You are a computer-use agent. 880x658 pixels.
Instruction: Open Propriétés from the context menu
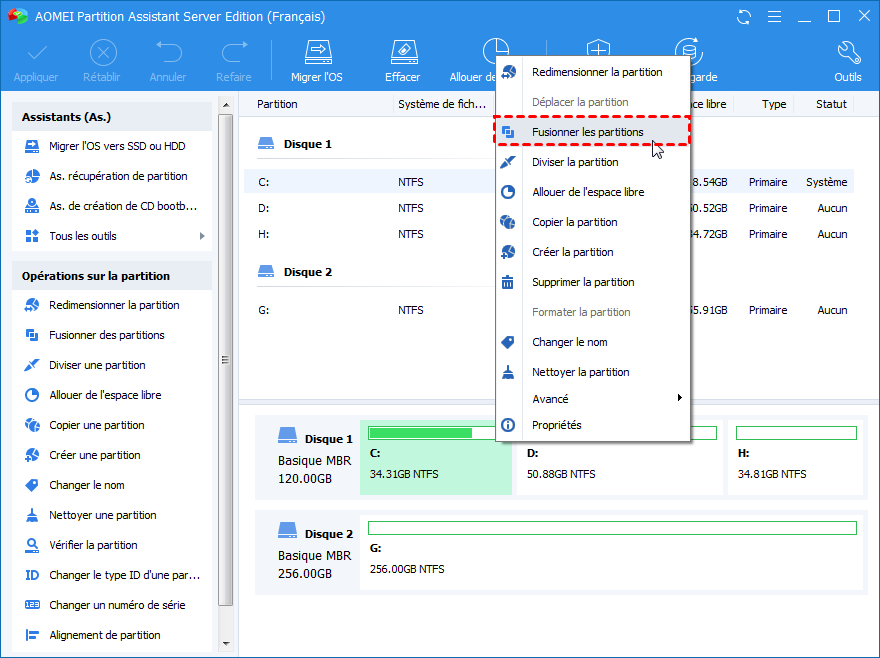pos(593,425)
